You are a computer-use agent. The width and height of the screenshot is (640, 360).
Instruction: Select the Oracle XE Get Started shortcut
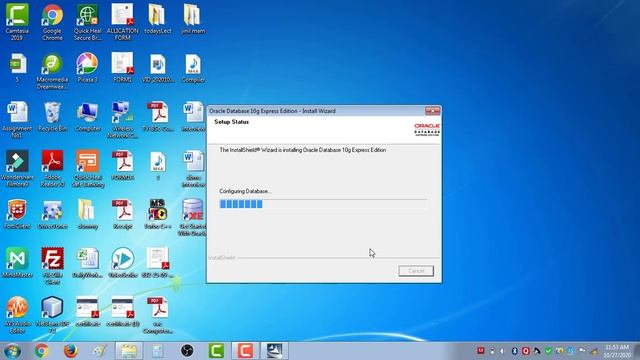[192, 218]
